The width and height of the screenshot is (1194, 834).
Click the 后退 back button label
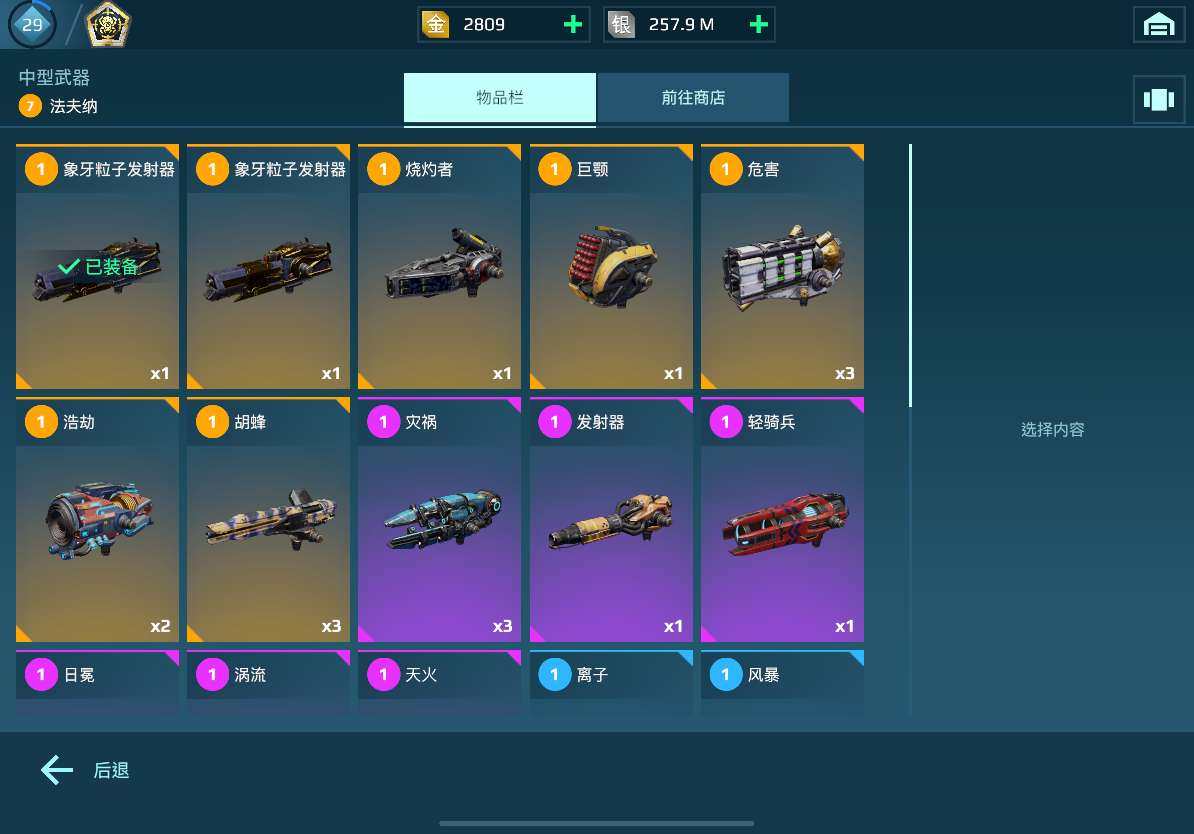(111, 770)
